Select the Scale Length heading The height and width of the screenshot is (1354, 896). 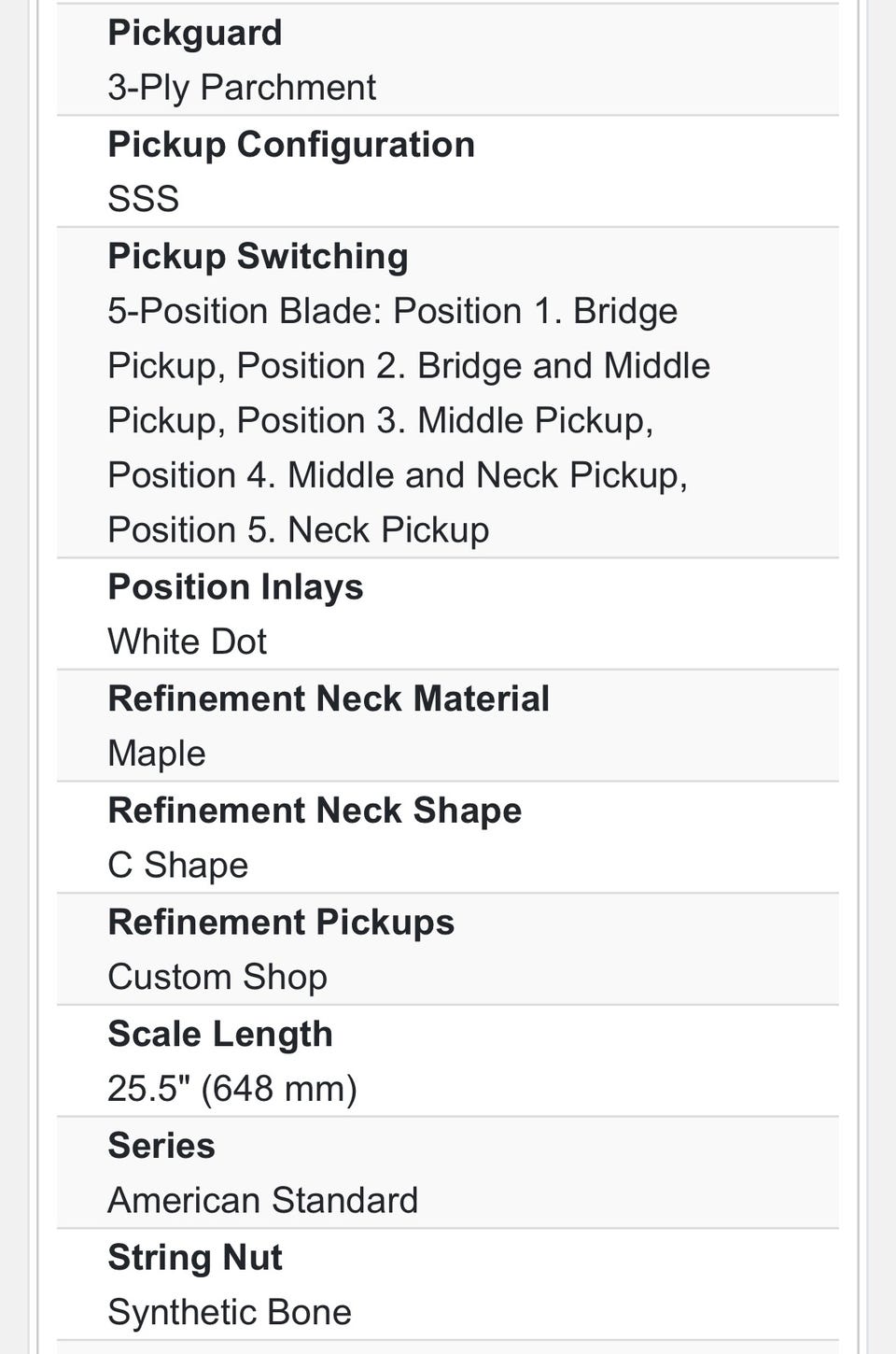220,1035
